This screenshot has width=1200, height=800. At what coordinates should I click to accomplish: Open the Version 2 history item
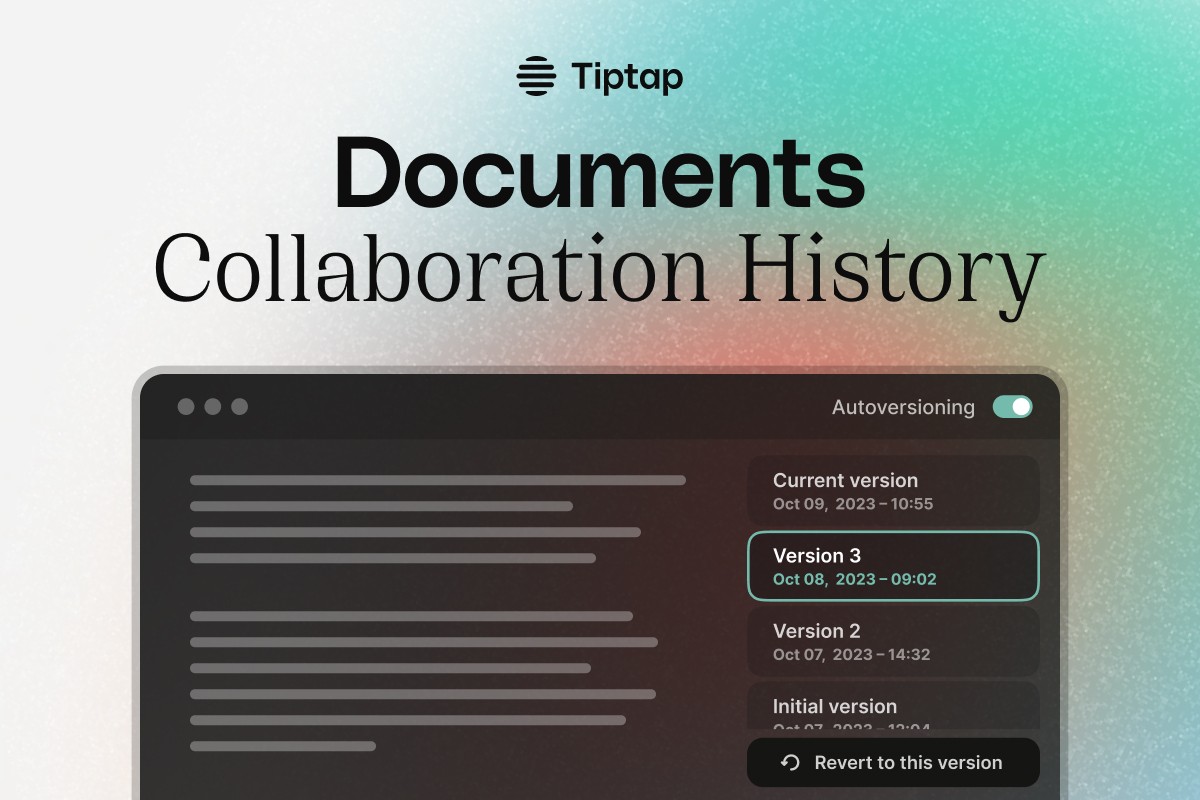[893, 641]
